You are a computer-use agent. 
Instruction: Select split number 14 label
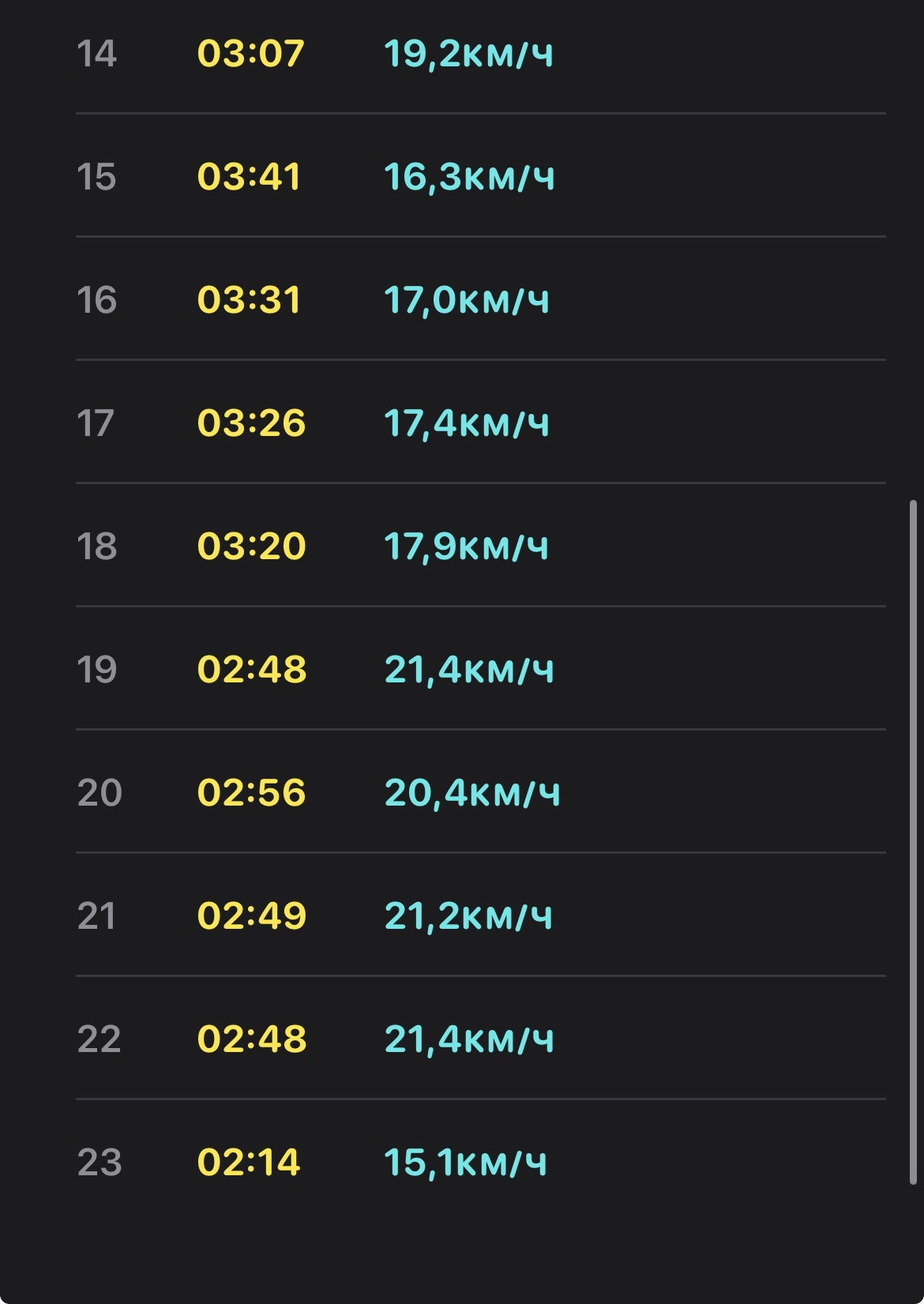coord(96,54)
